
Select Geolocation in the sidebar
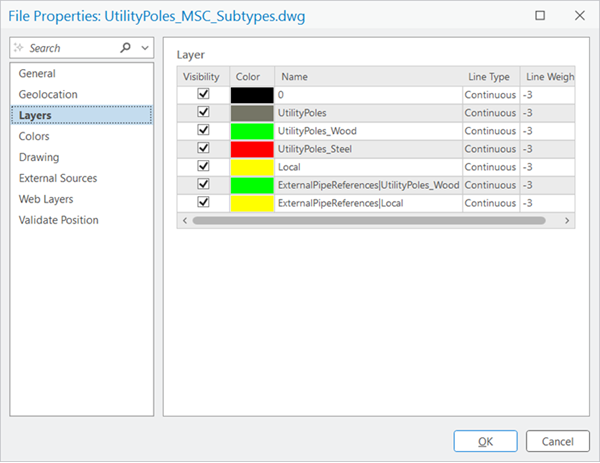click(x=48, y=95)
